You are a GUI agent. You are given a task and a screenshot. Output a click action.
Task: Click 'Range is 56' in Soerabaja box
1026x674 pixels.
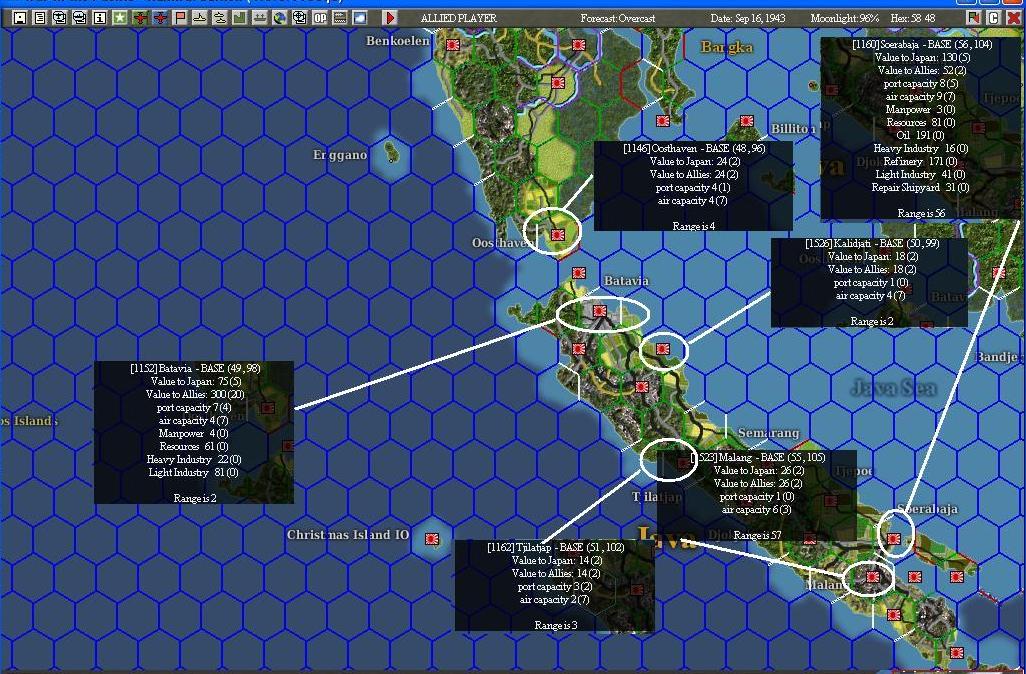921,213
